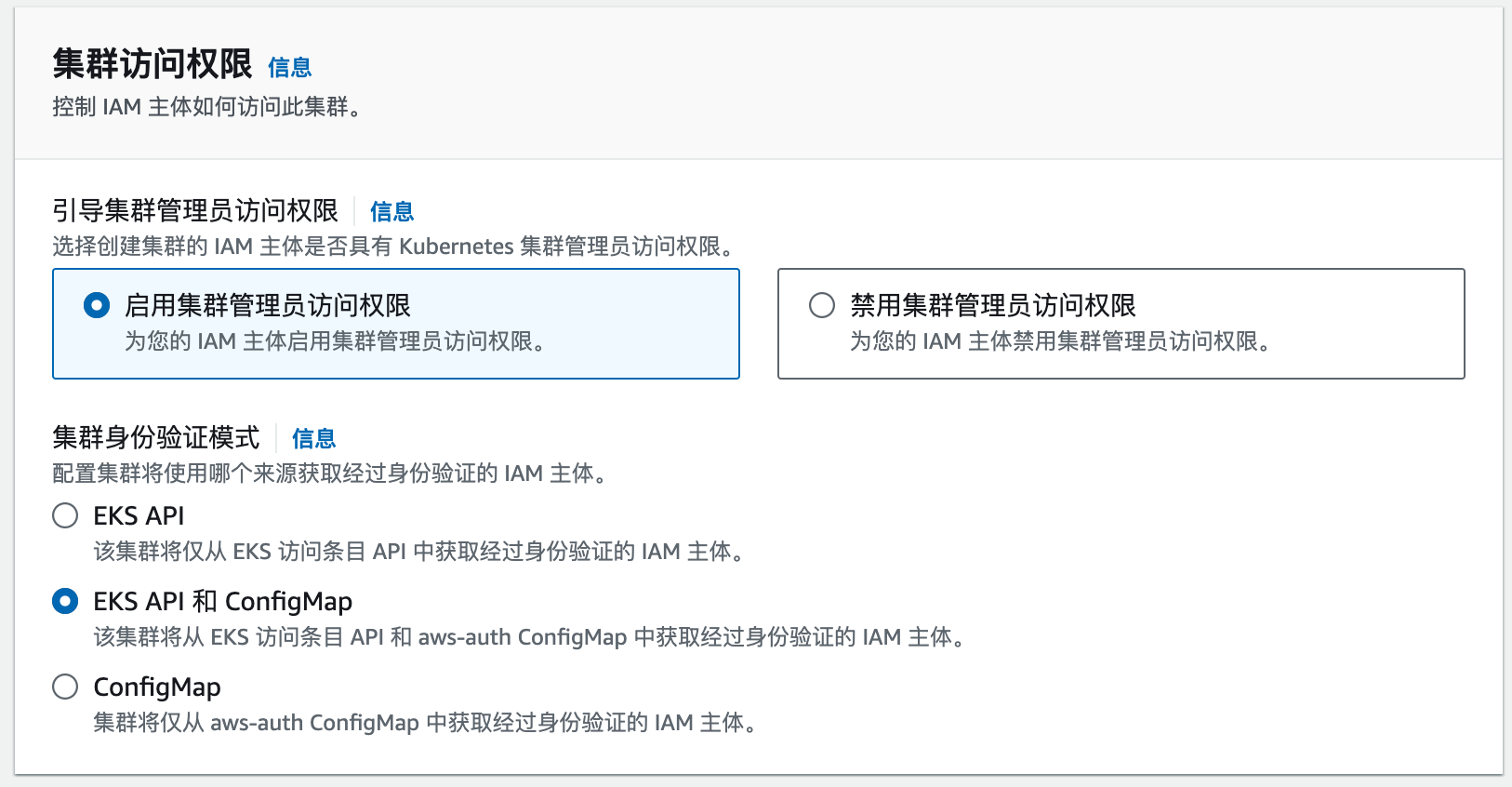Click the EKS API 和 ConfigMap label text
Screen dimensions: 1512x787
[222, 602]
